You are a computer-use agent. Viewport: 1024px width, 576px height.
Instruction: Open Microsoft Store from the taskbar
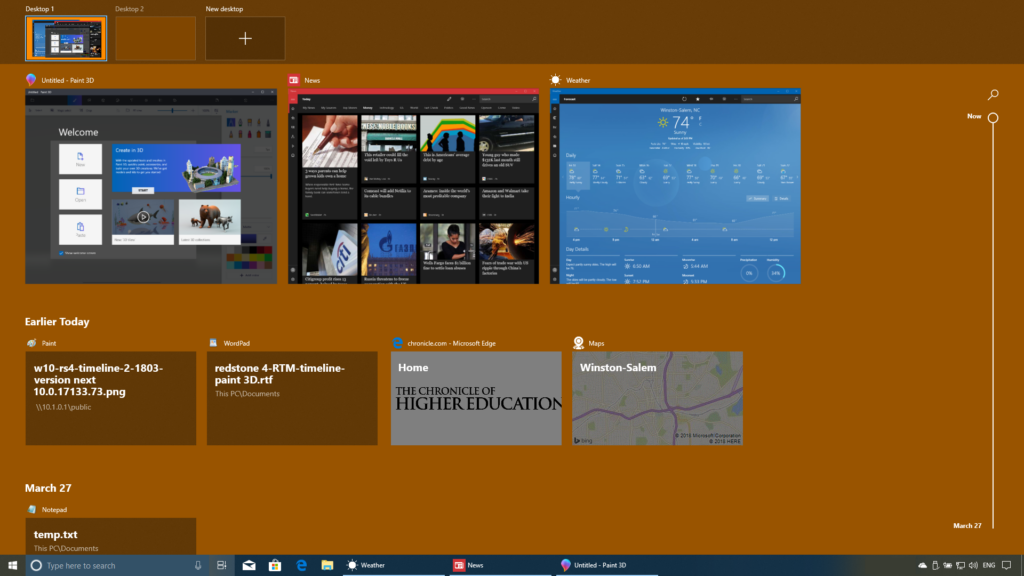coord(274,565)
